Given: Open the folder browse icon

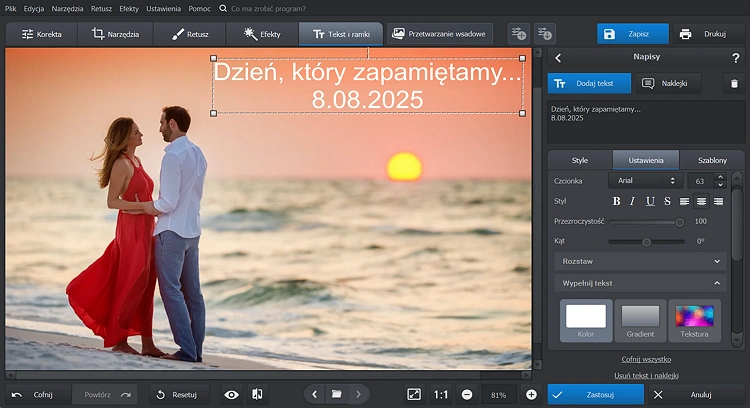Looking at the screenshot, I should (337, 395).
